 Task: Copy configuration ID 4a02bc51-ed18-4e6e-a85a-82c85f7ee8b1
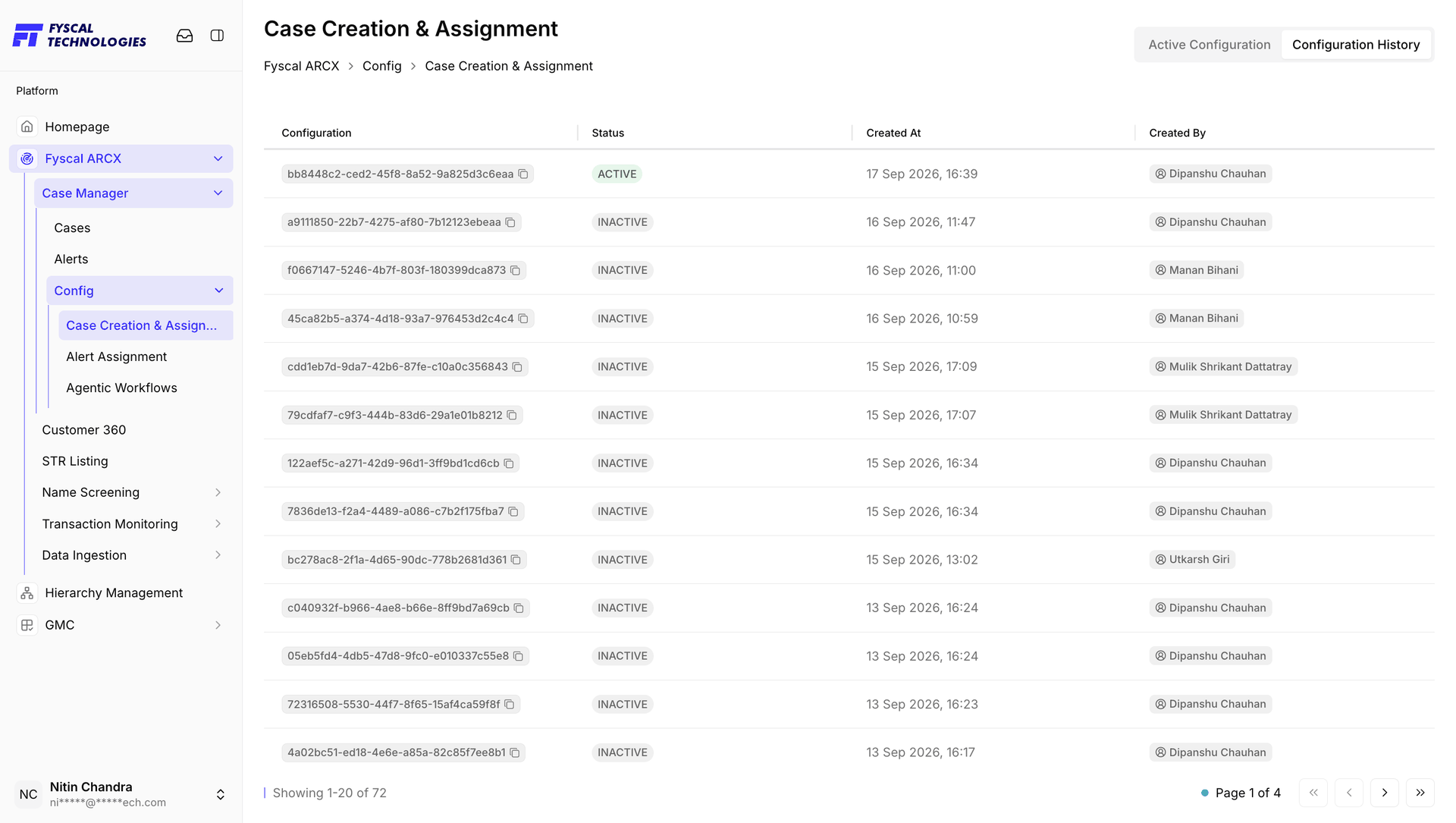[x=515, y=753]
